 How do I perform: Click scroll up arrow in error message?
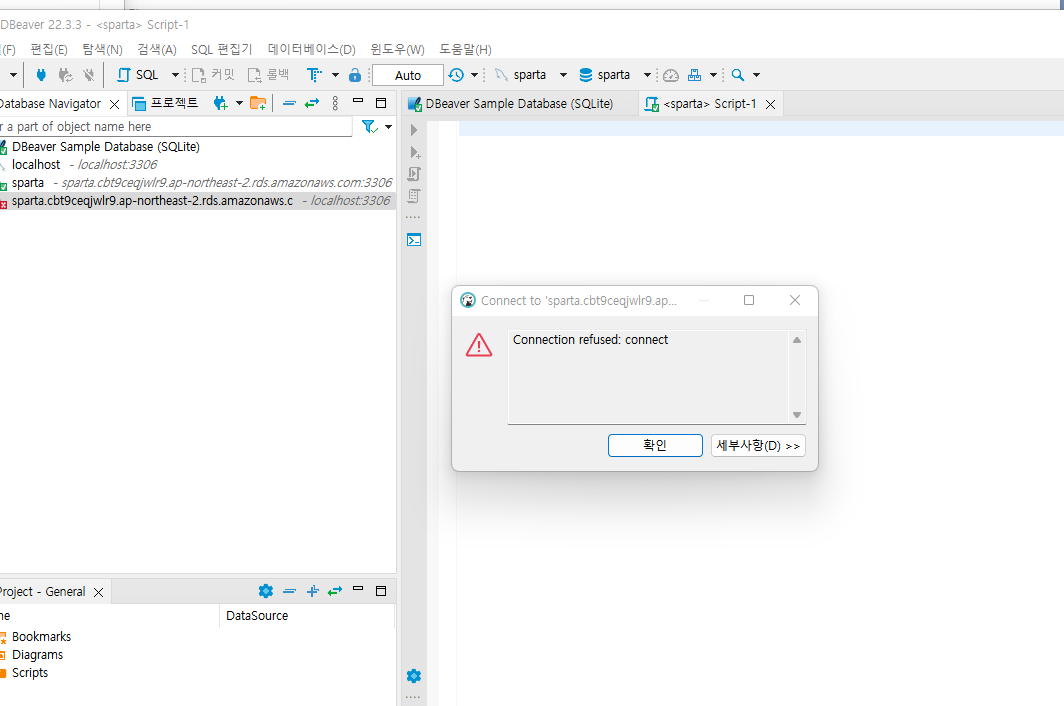click(x=797, y=340)
